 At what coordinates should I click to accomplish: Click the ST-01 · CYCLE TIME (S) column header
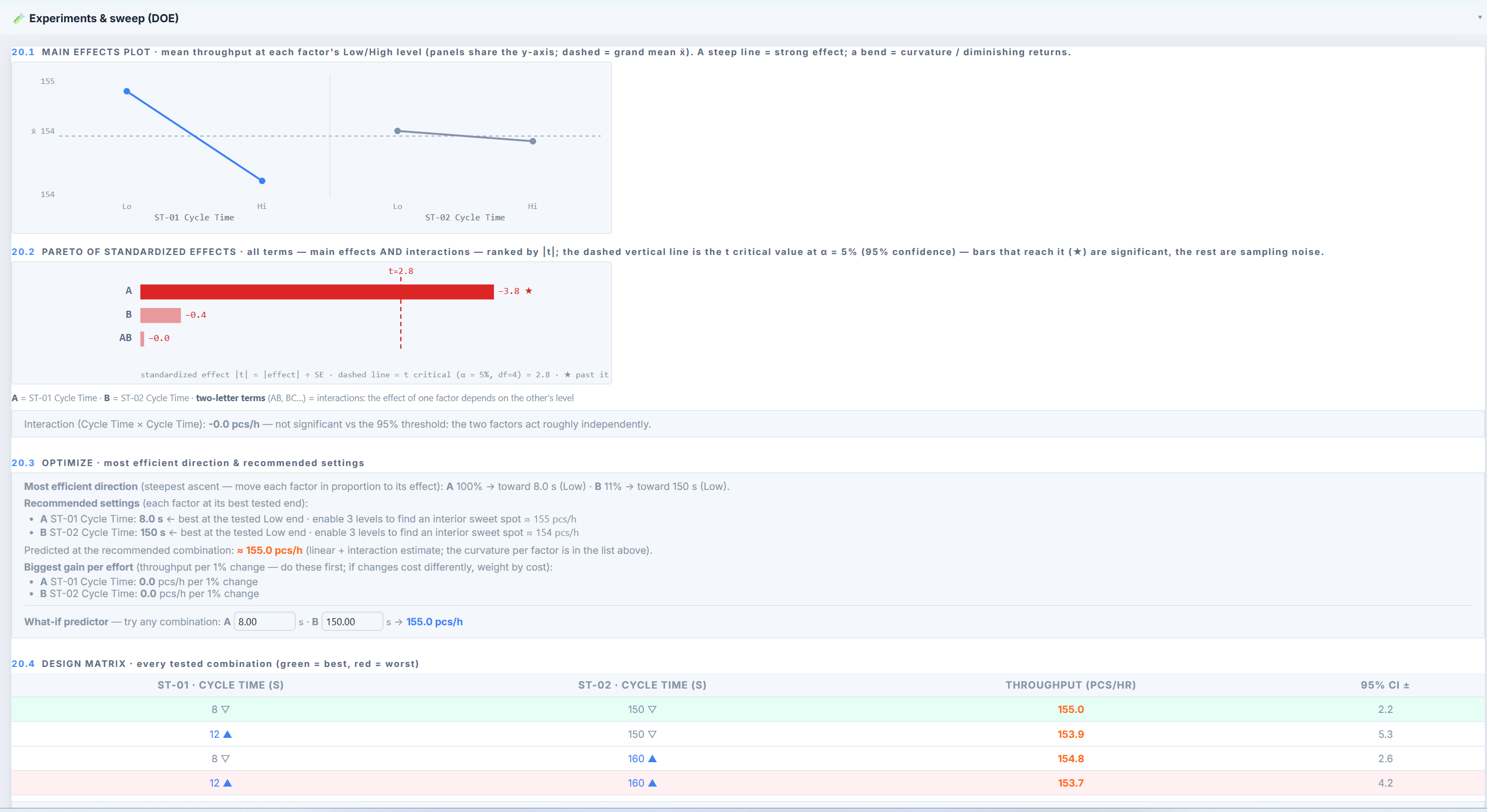[220, 685]
